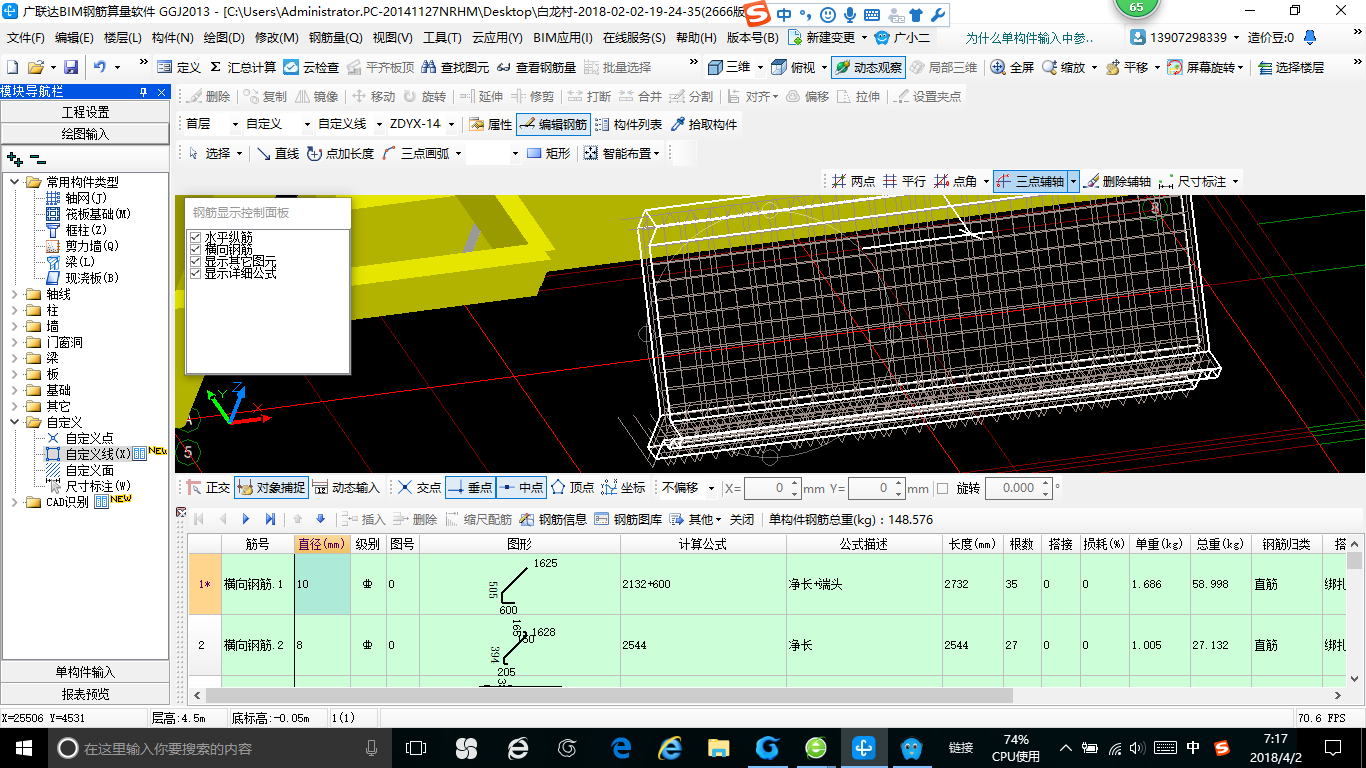Toggle 垂点 perpendicular snap

[x=469, y=487]
